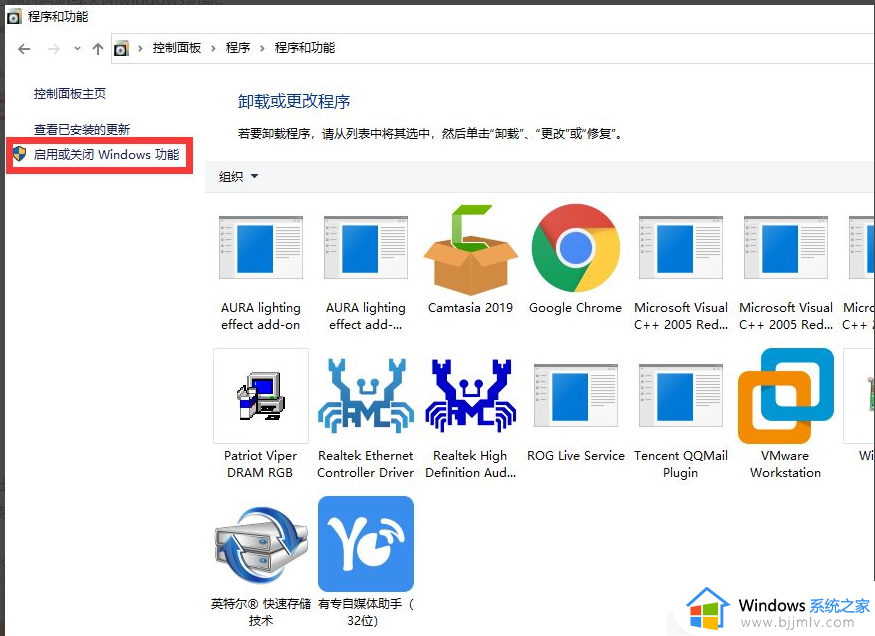Click the Camtasia 2019 label text
875x636 pixels.
point(470,308)
